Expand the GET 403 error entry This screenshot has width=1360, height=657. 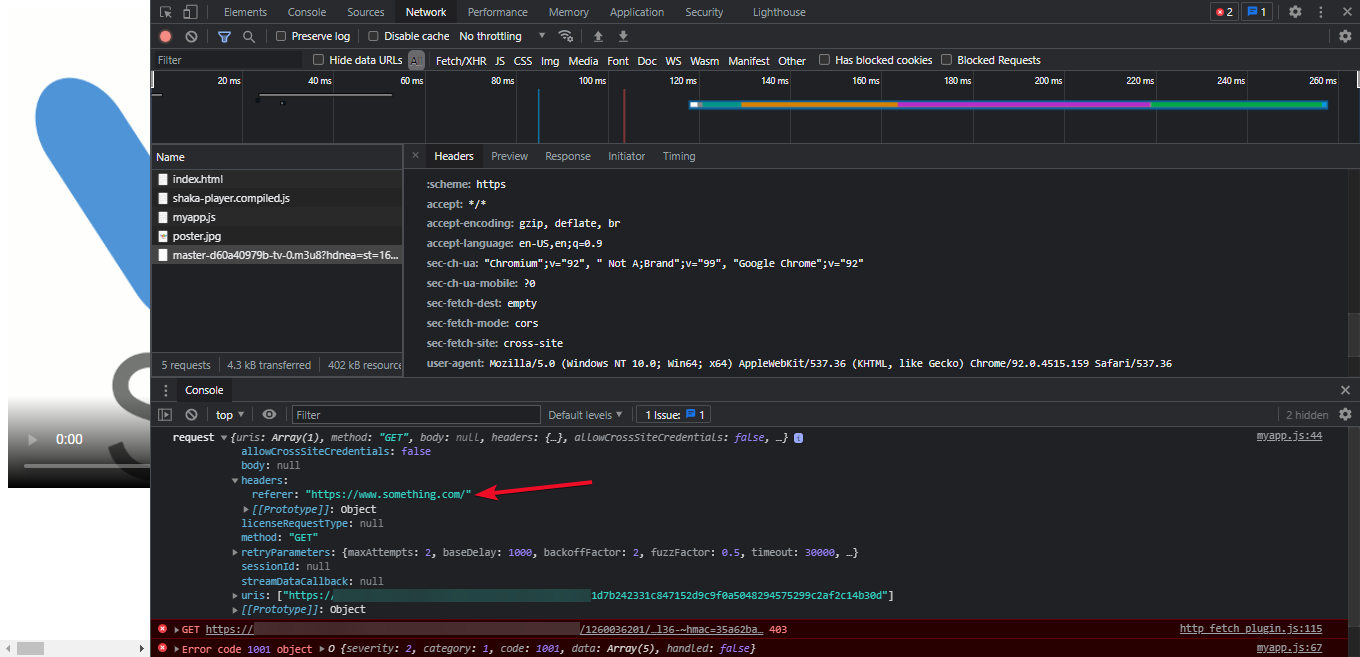tap(176, 630)
